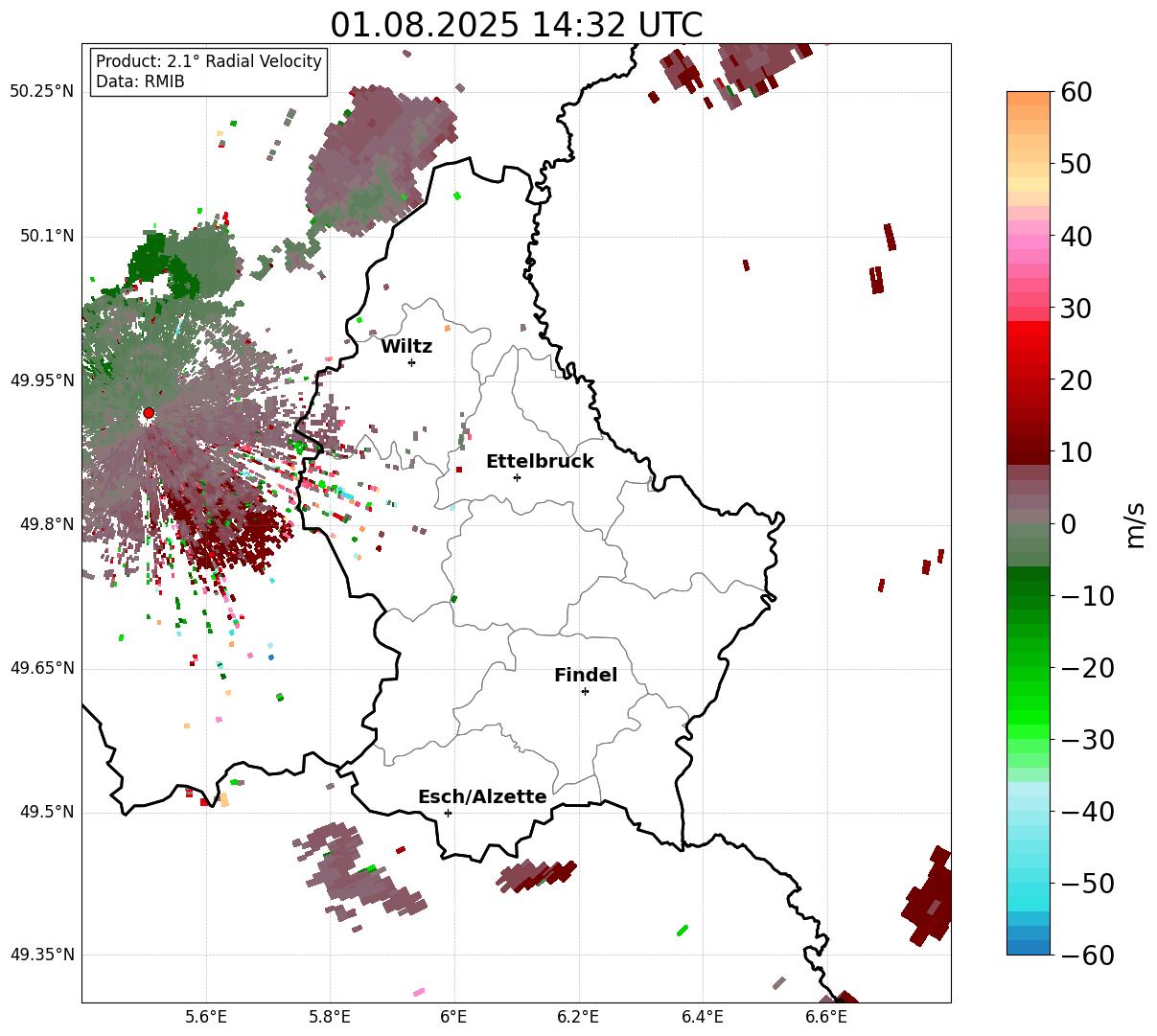Click the 6.2°E longitude tick label
The image size is (1157, 1036).
pyautogui.click(x=578, y=1018)
